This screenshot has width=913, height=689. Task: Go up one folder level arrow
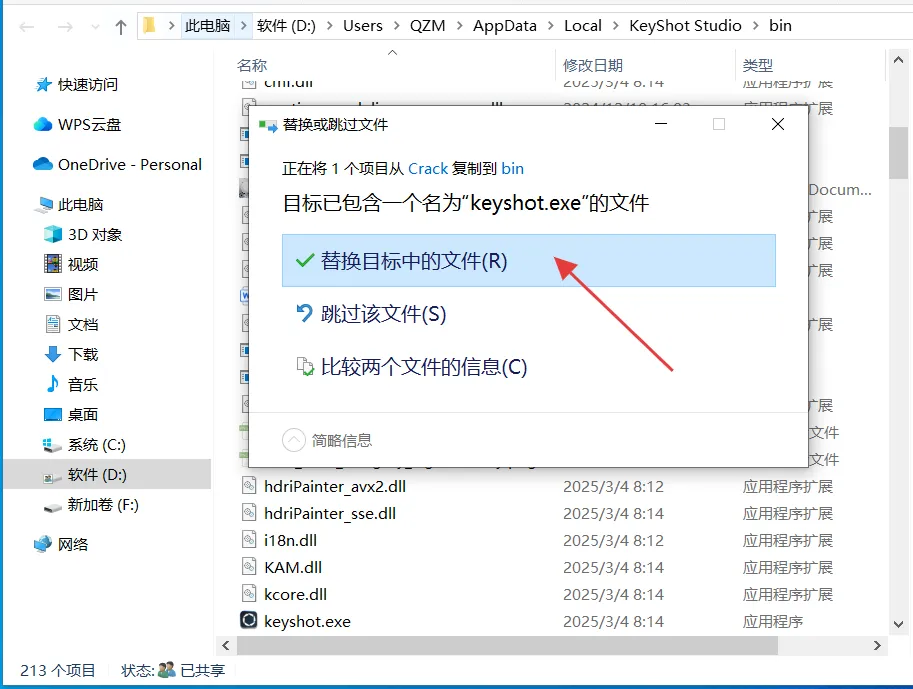[121, 27]
